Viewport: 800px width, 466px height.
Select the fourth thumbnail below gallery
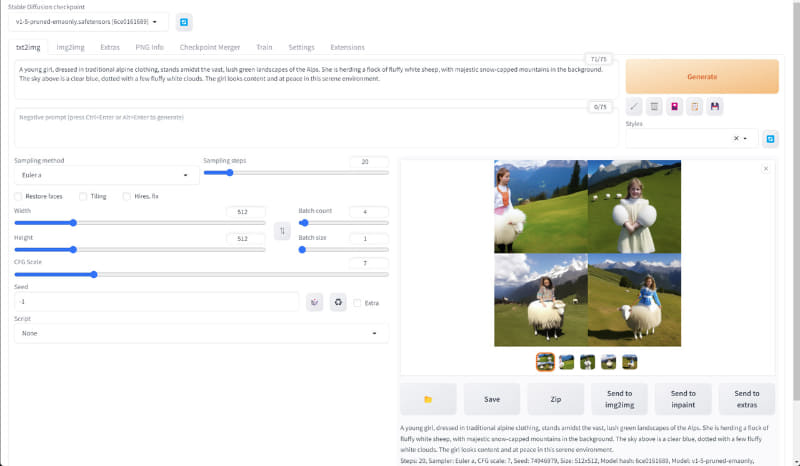pyautogui.click(x=608, y=362)
